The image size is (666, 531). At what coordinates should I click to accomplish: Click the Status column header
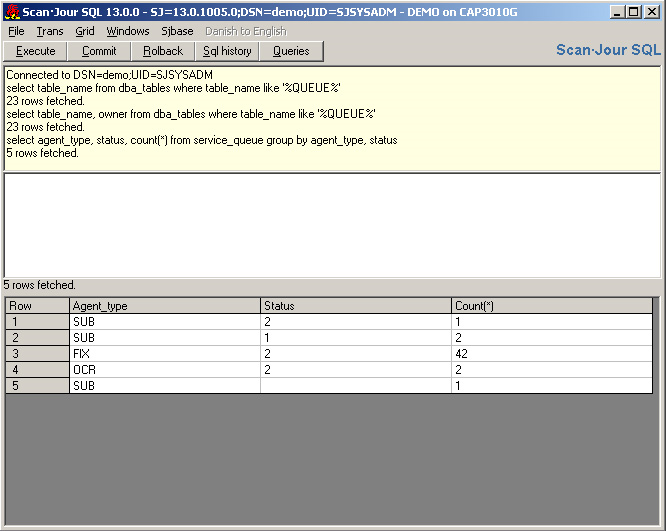coord(355,305)
